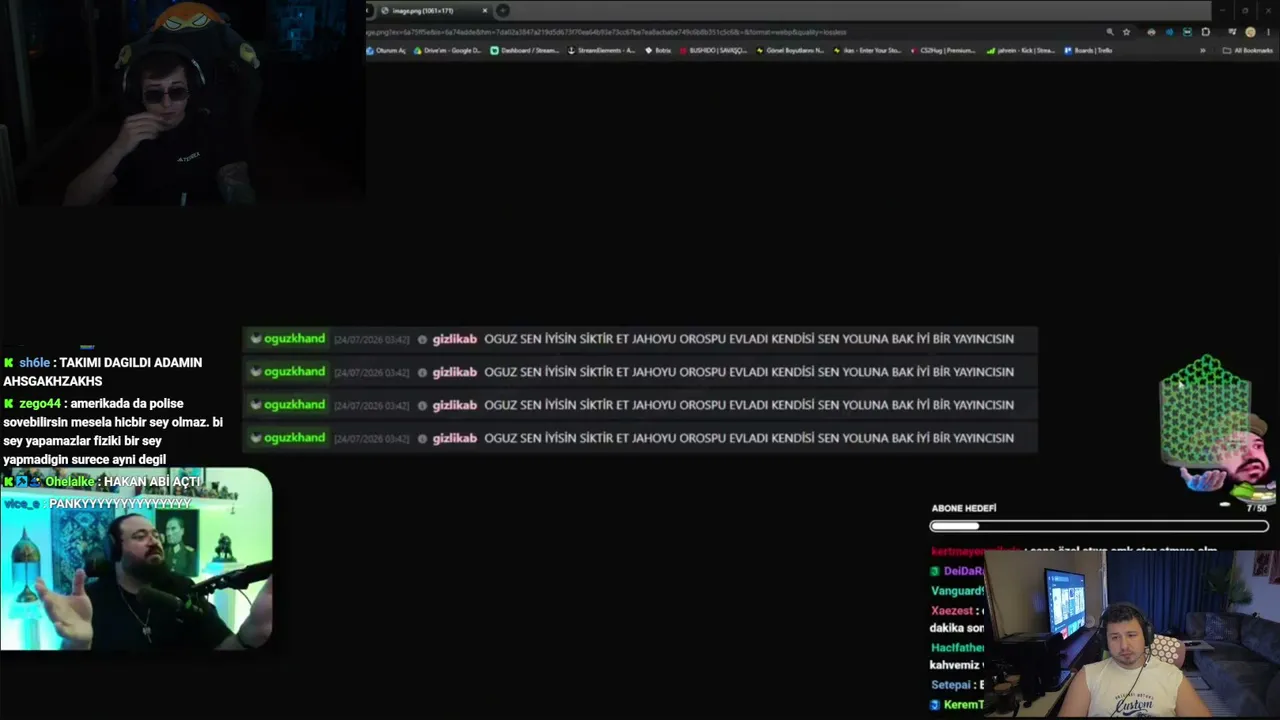Open the Boards Trello bookmark
1280x720 pixels.
(1088, 50)
